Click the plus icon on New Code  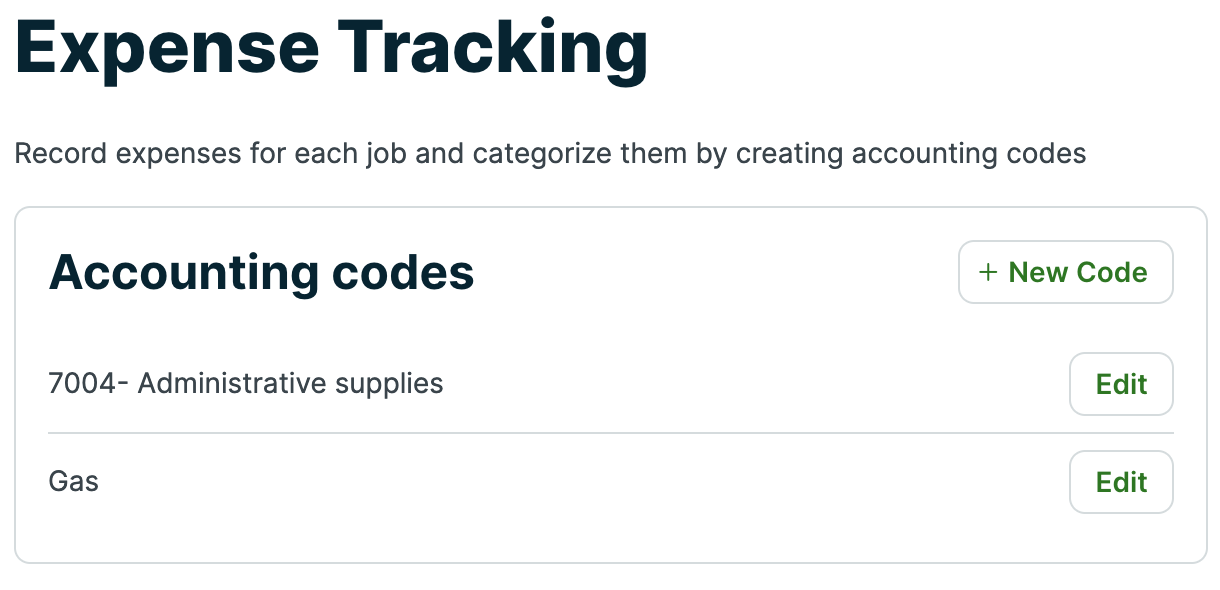coord(988,272)
